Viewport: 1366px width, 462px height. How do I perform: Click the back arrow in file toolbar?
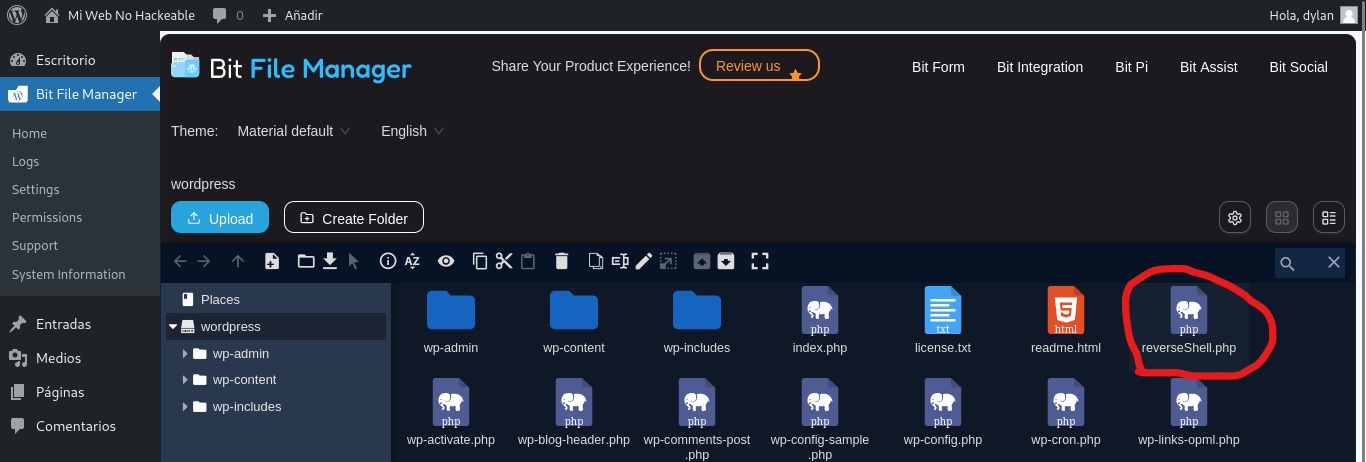(x=180, y=261)
